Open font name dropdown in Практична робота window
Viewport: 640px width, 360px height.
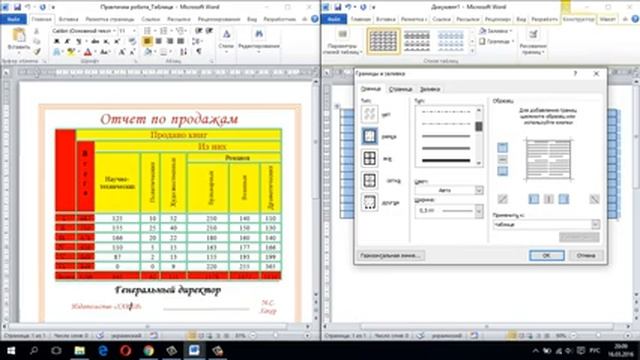pyautogui.click(x=113, y=31)
